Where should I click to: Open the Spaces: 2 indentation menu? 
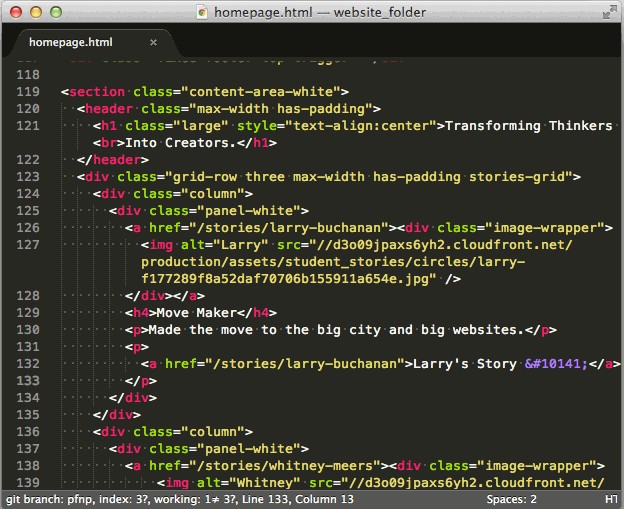click(x=511, y=499)
